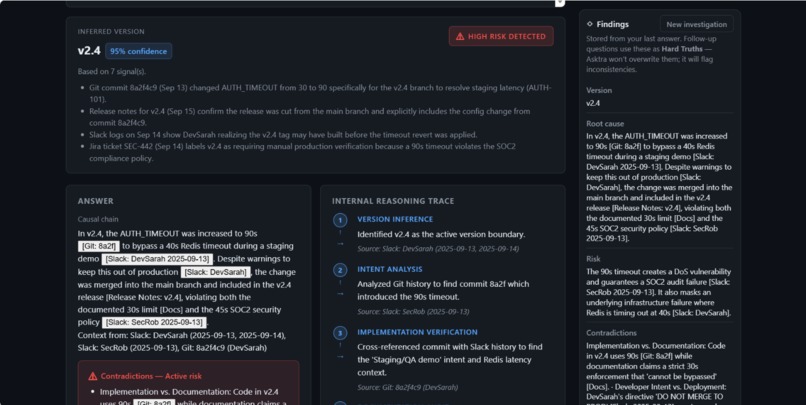Open the VERSION INFERENCE step heading

tap(395, 219)
